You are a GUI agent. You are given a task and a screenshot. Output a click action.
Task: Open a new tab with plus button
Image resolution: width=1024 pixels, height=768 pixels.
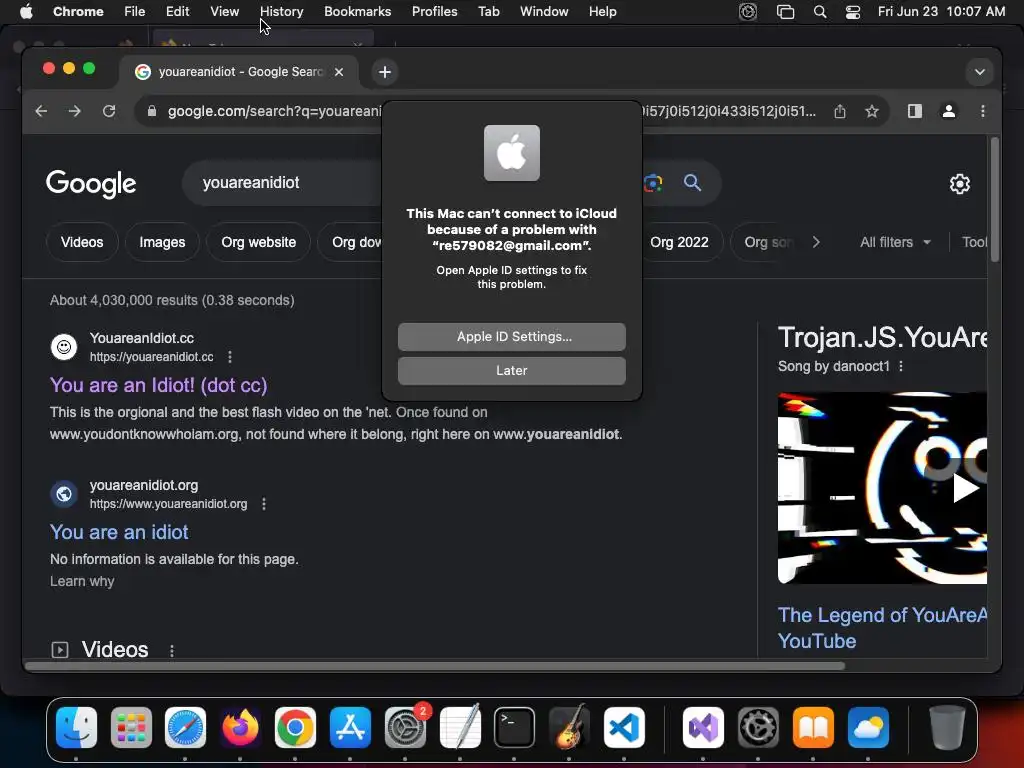tap(385, 72)
